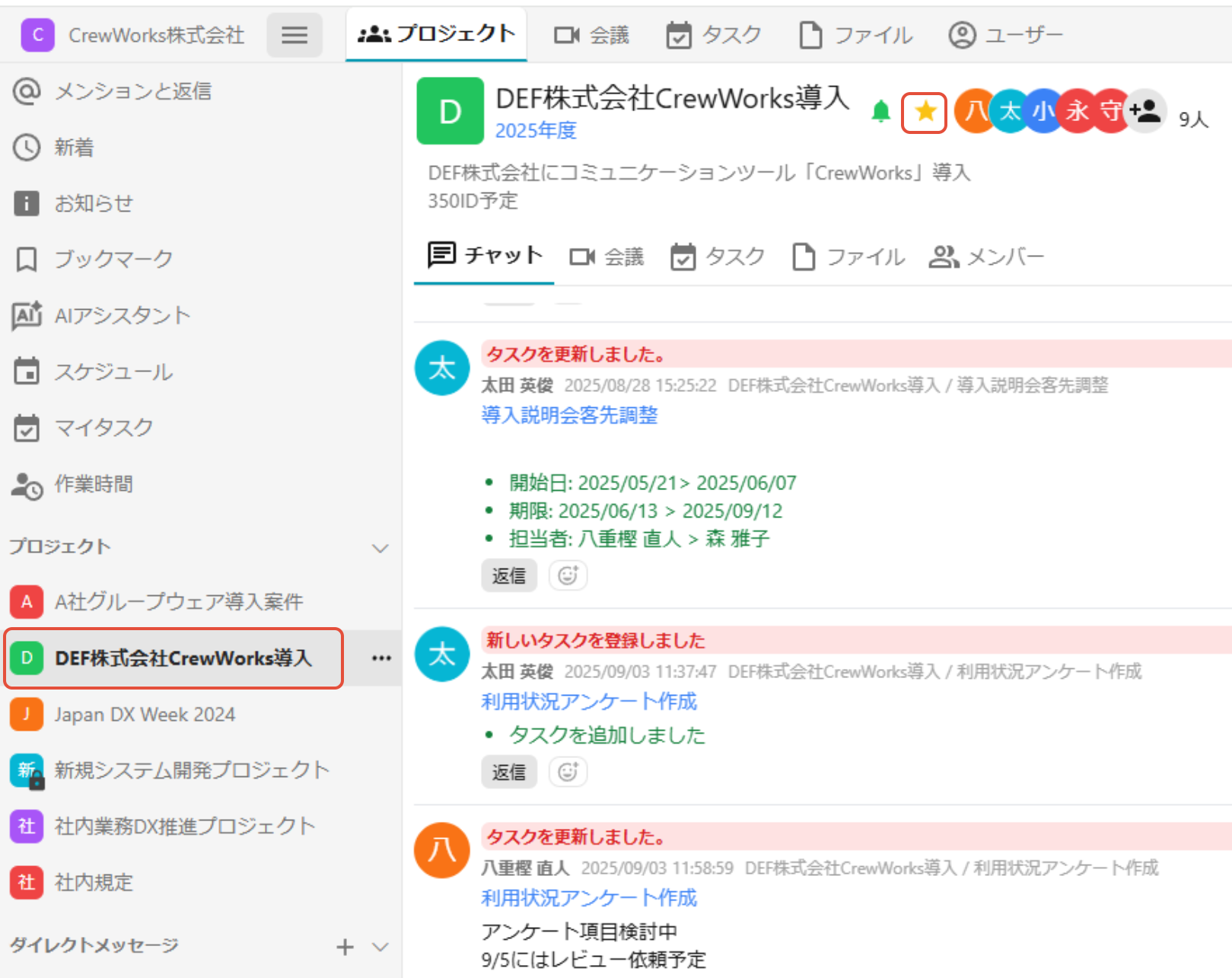
Task: Switch to the project タスク sub-tab
Action: tap(717, 257)
